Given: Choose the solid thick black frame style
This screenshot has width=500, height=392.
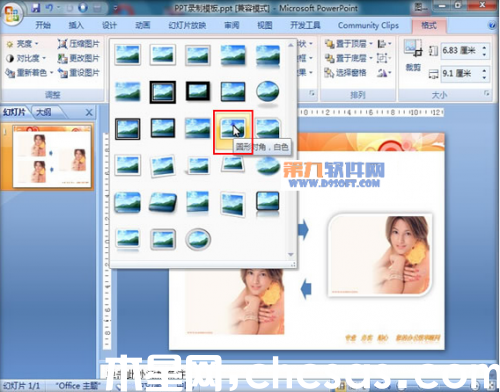Looking at the screenshot, I should (198, 91).
